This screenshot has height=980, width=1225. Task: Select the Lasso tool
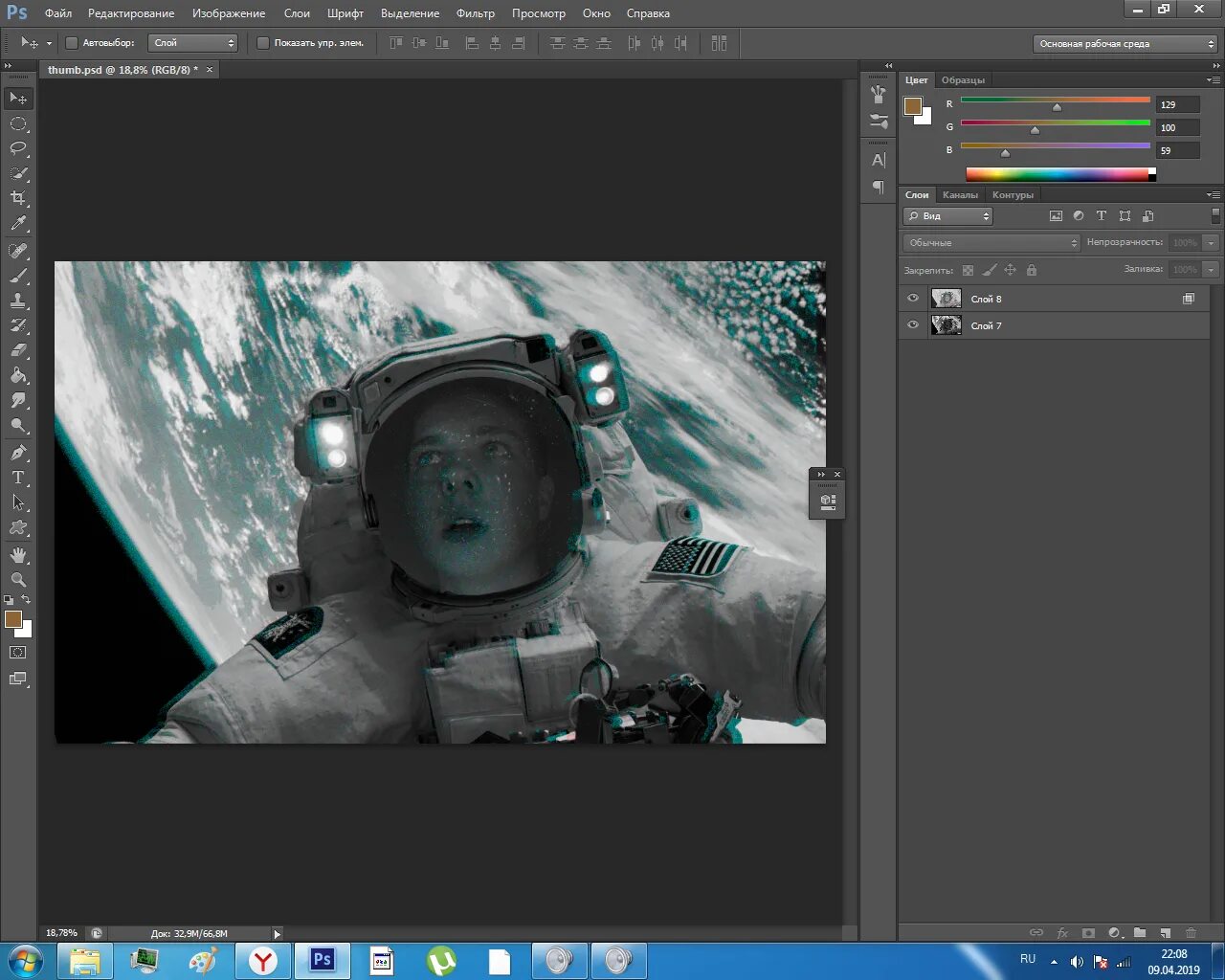(18, 148)
